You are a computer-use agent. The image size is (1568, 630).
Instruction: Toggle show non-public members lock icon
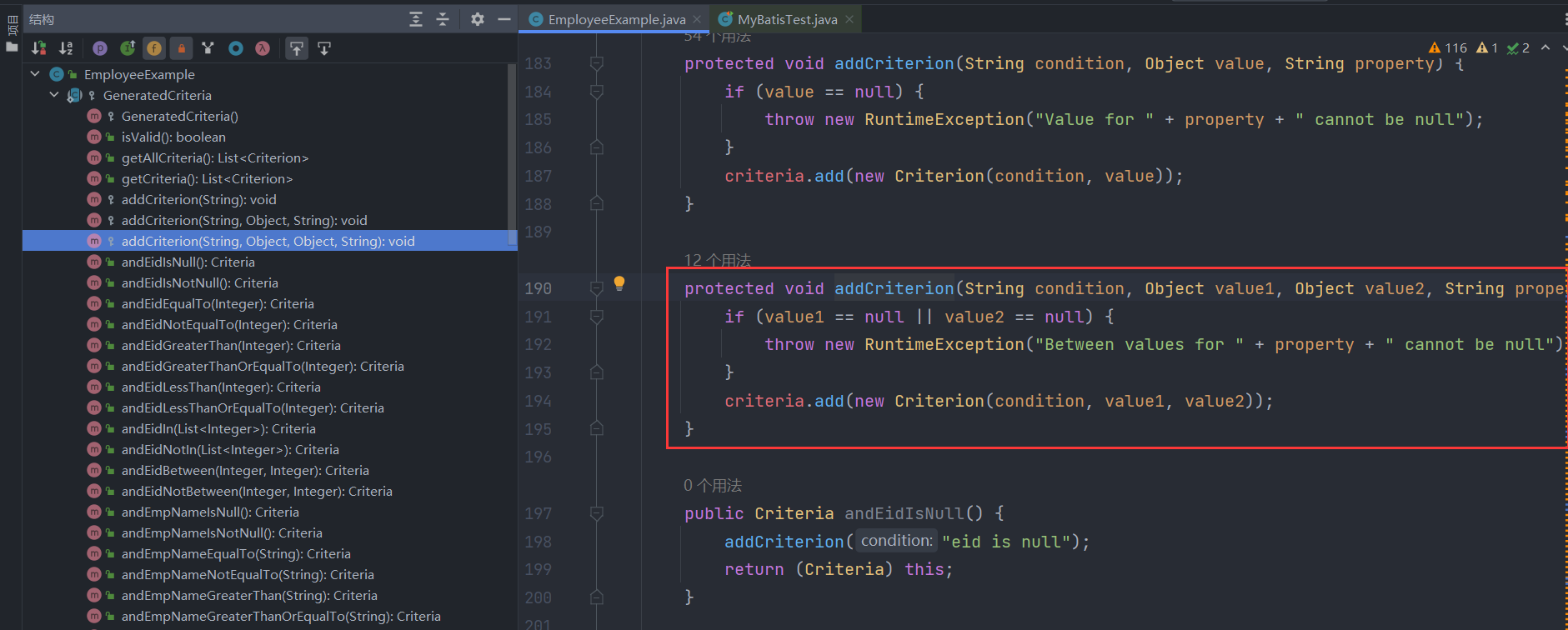[x=181, y=48]
